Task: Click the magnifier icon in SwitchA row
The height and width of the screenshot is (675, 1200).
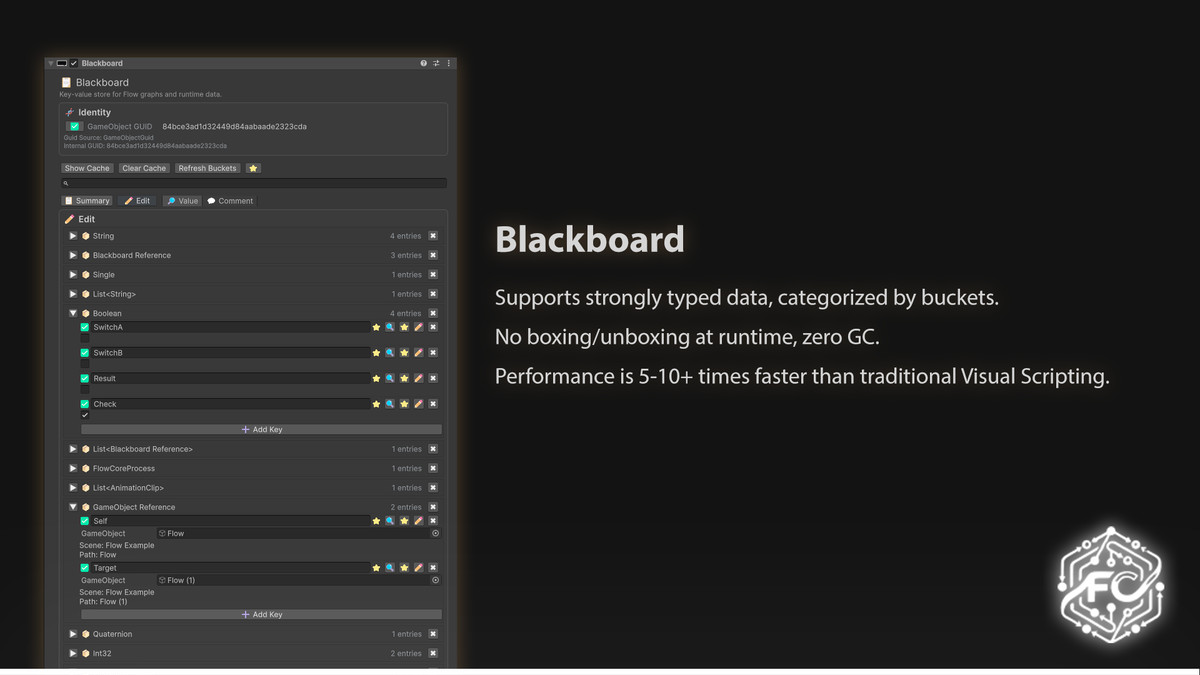Action: [390, 327]
